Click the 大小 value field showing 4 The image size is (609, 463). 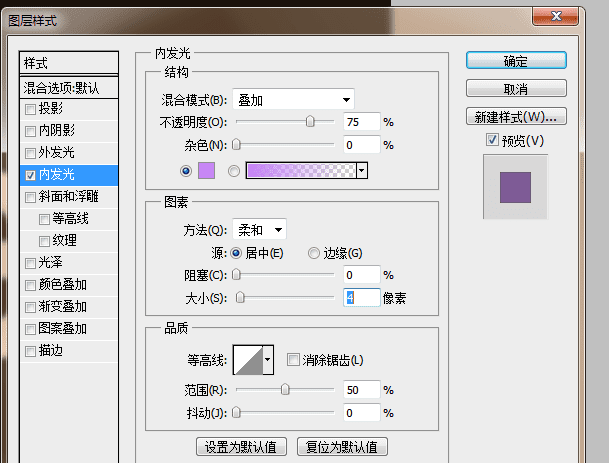pos(362,298)
